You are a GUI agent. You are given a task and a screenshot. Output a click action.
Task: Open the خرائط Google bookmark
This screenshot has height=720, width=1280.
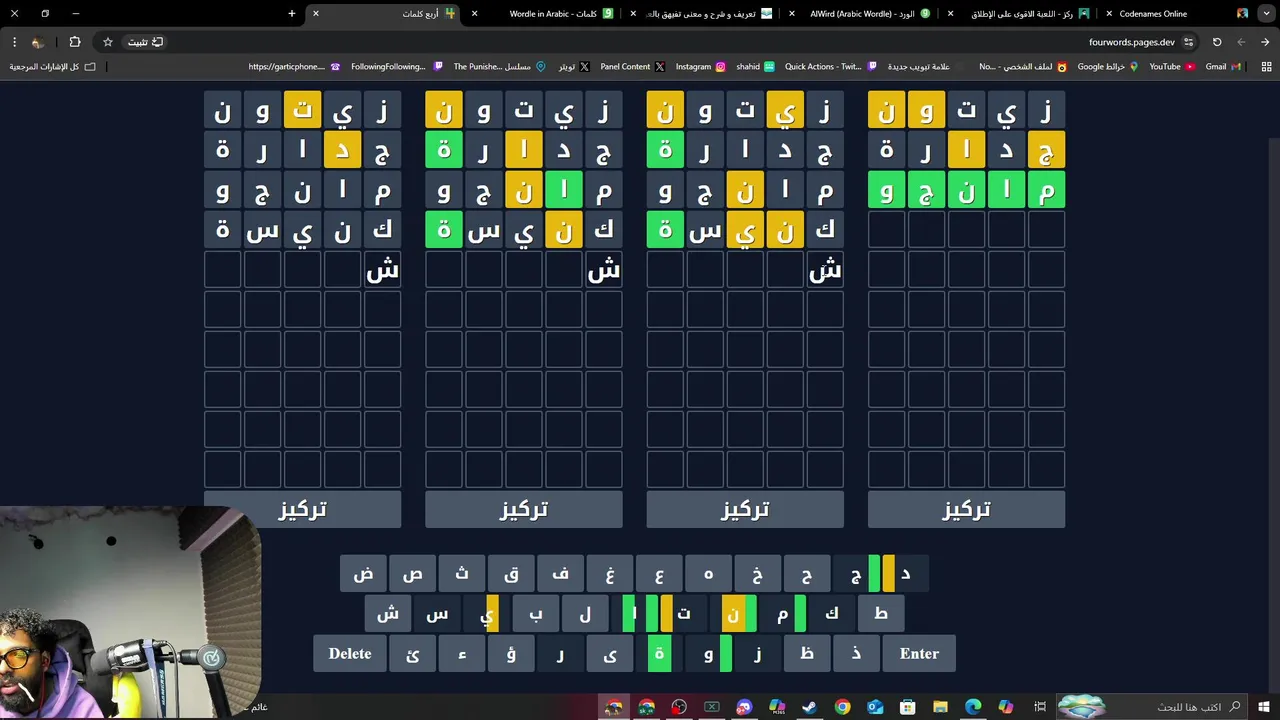[1107, 66]
